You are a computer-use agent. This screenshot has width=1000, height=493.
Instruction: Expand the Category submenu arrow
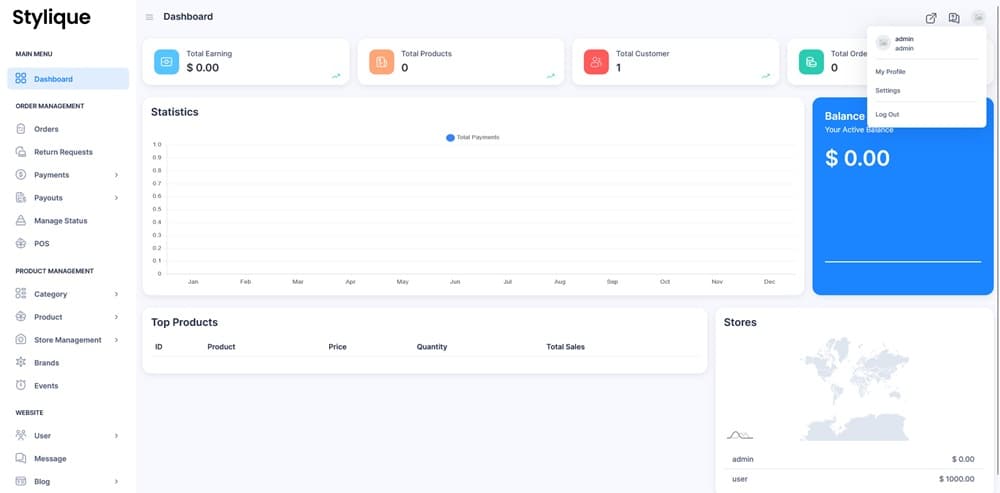[116, 294]
